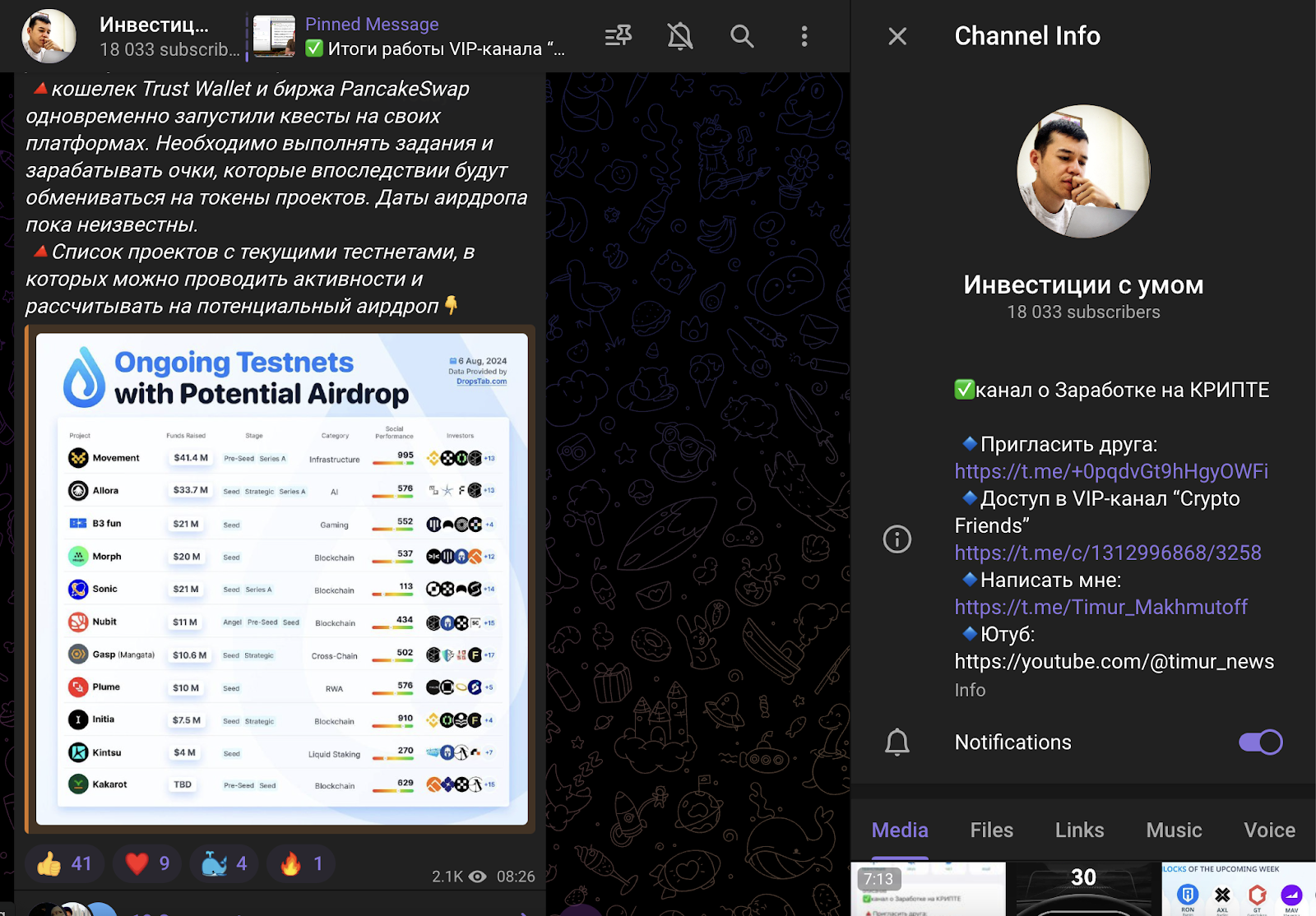The width and height of the screenshot is (1316, 916).
Task: Open the invite link t.me/+0pqdvGt9hHgyOWFi
Action: point(1111,471)
